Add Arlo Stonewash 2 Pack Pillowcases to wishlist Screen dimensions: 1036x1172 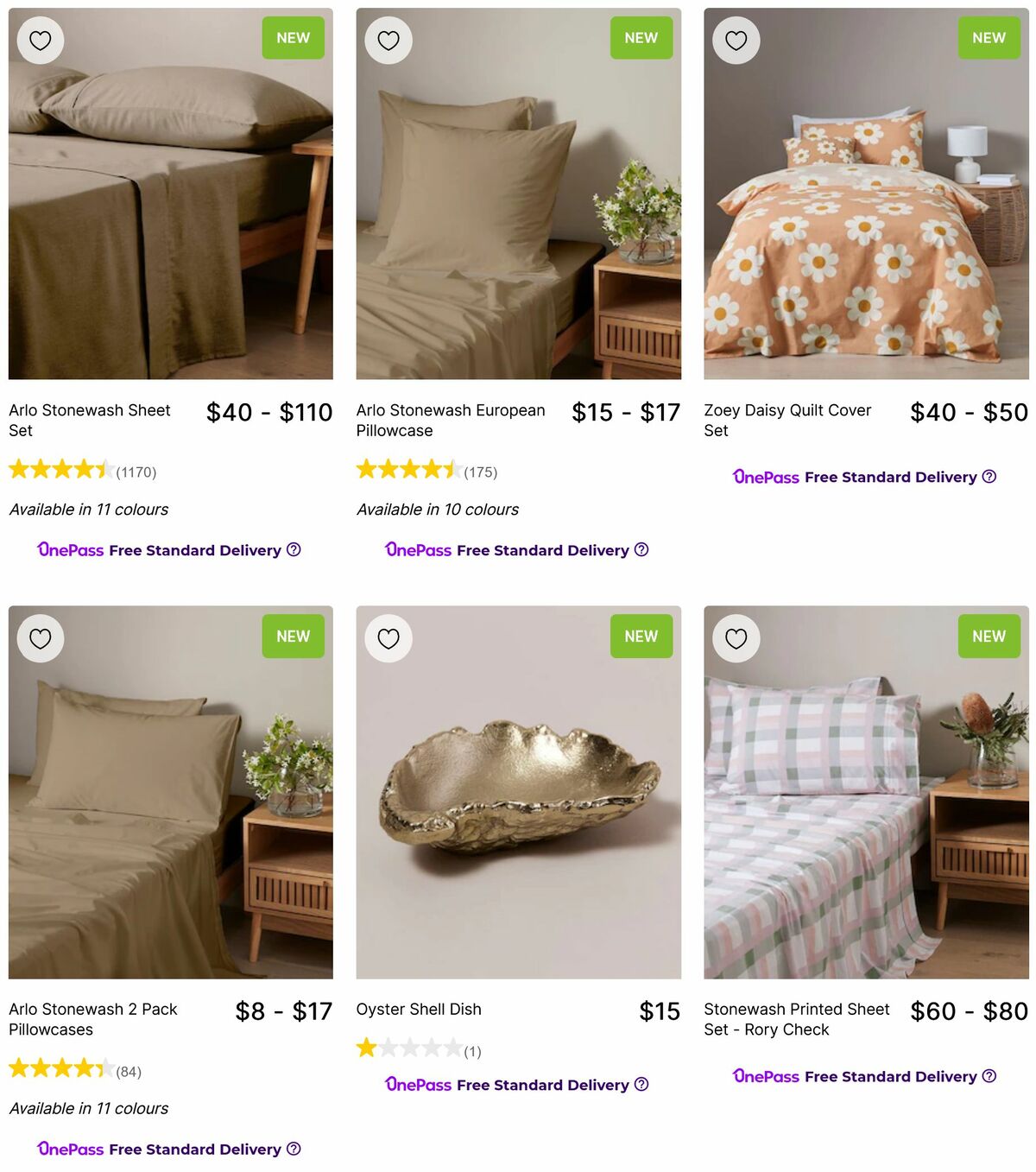(41, 637)
